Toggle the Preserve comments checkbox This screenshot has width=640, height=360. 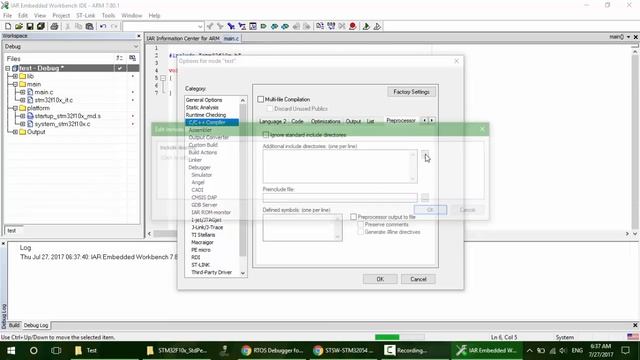click(360, 224)
